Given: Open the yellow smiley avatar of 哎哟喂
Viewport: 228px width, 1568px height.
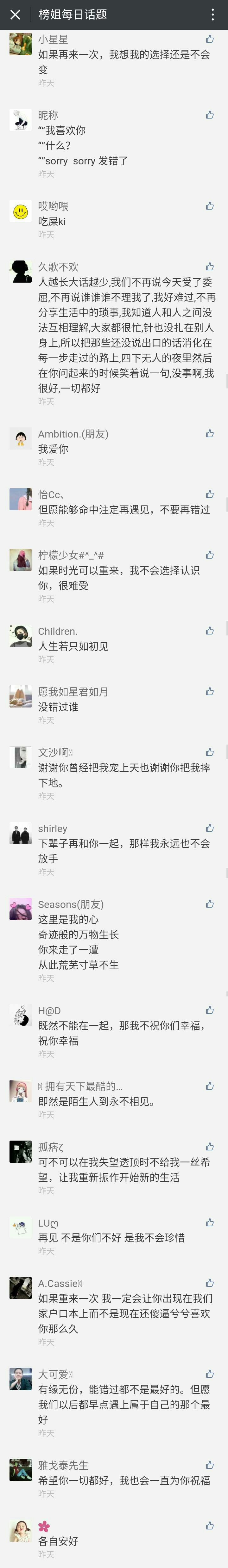Looking at the screenshot, I should point(21,211).
